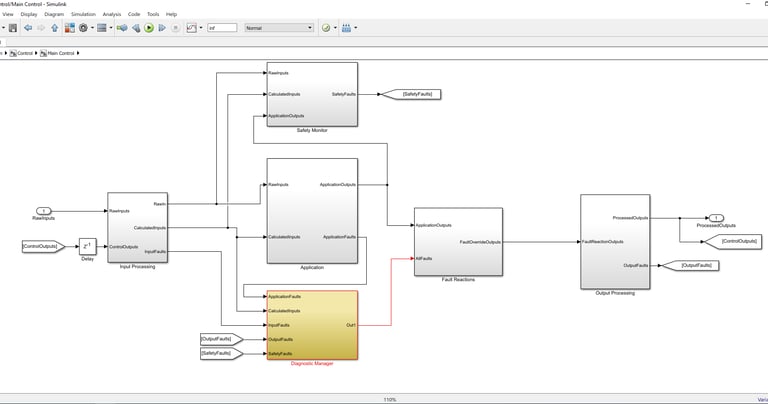
Task: Select [SafetyFaults] From tag near Diagnostic Manager
Action: pos(222,353)
